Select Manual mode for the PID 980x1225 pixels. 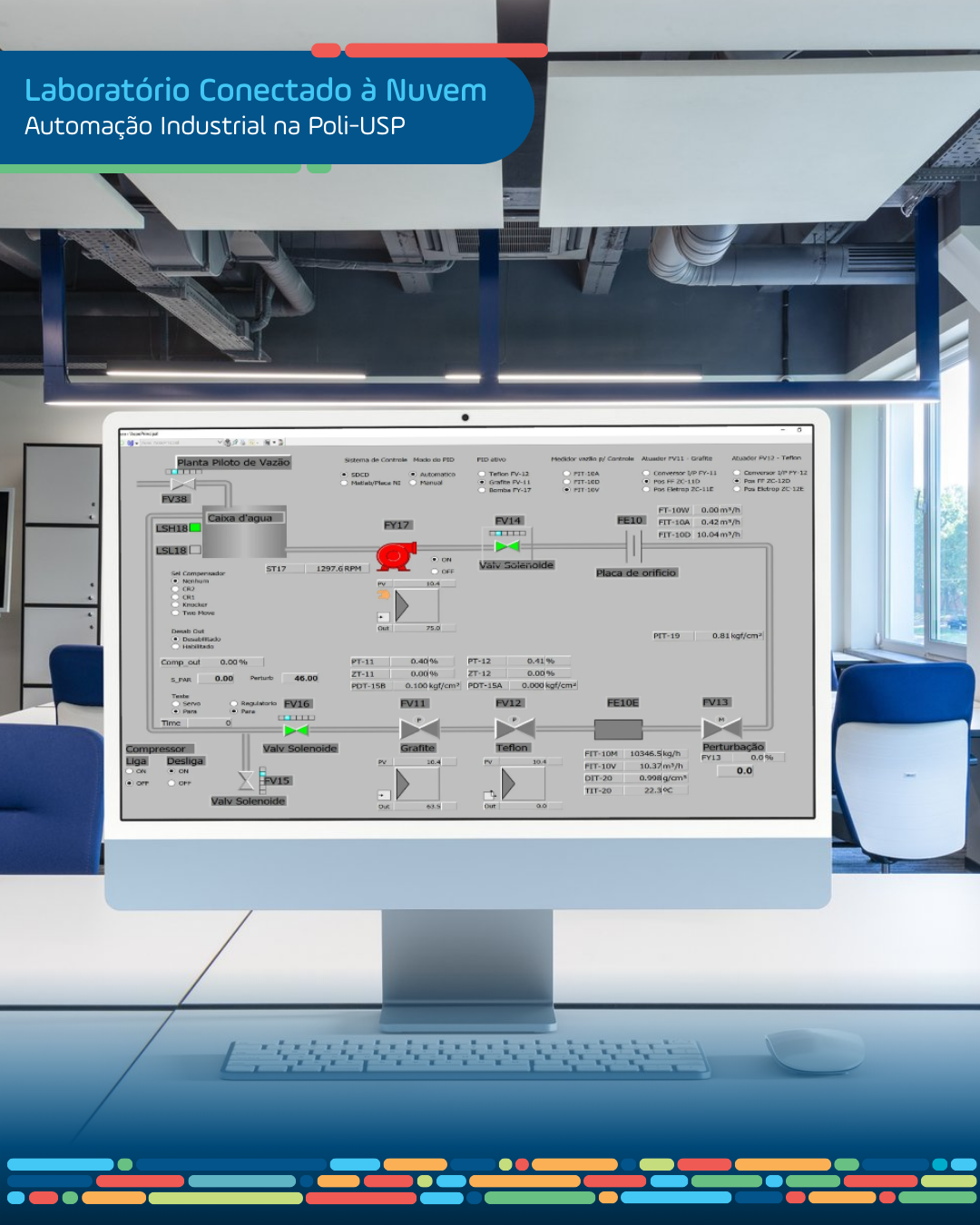pyautogui.click(x=414, y=483)
